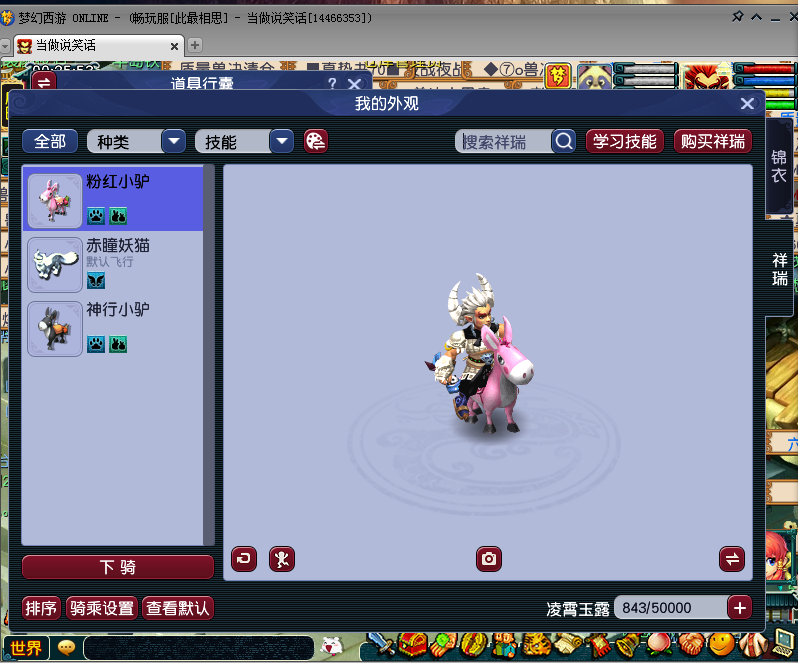Screen dimensions: 798x663
Task: Click the 查看默认 button
Action: (178, 608)
